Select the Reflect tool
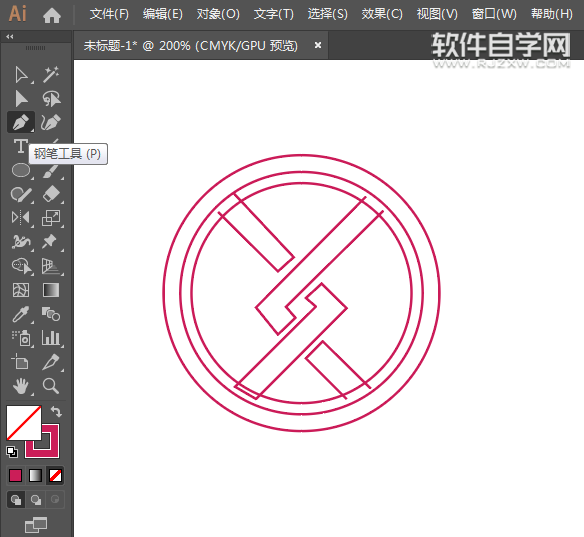The height and width of the screenshot is (537, 584). click(21, 217)
